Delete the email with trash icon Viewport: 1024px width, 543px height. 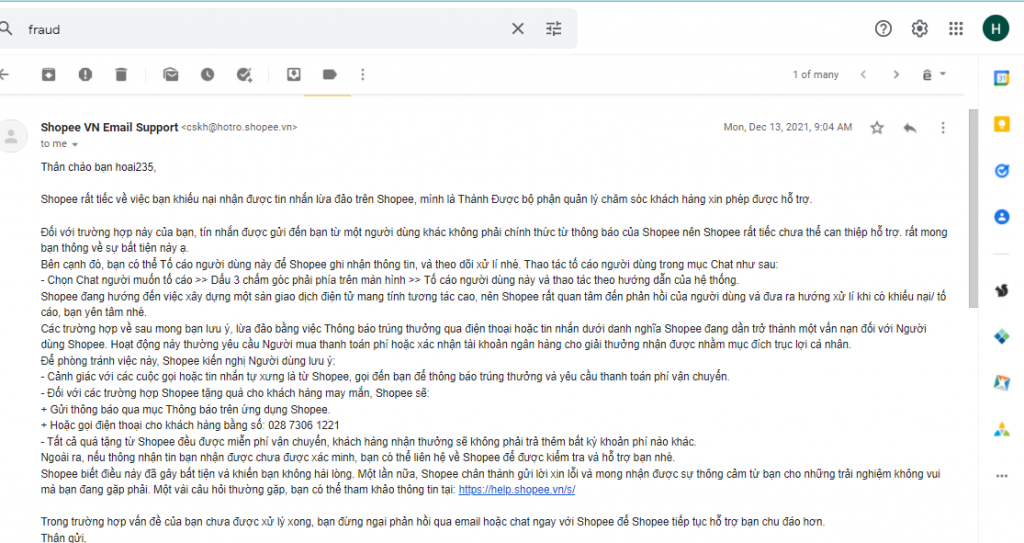(121, 74)
